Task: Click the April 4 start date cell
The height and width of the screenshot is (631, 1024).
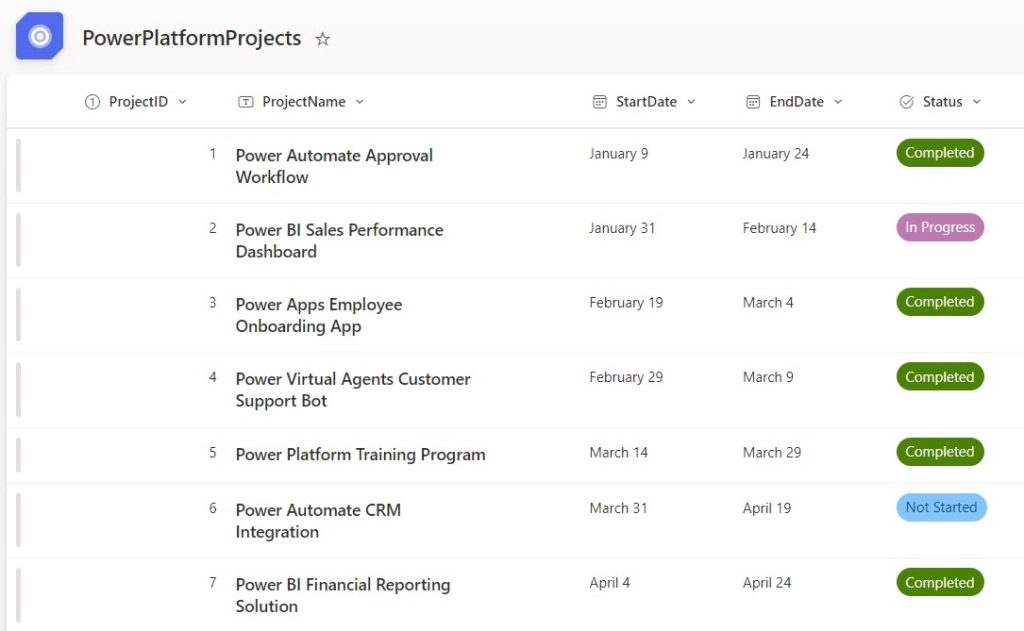Action: [x=609, y=583]
